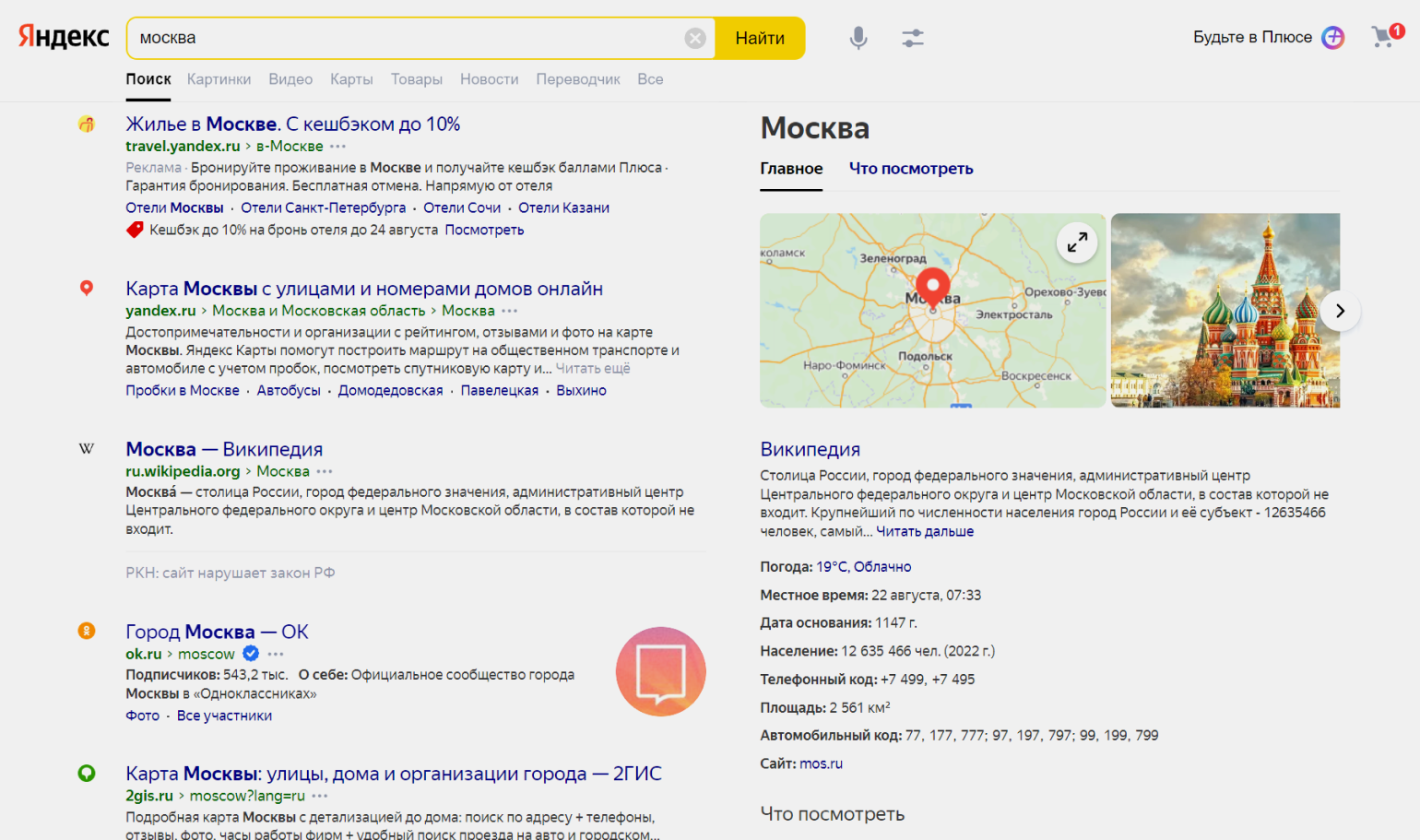
Task: Open search settings sliders icon
Action: 912,38
